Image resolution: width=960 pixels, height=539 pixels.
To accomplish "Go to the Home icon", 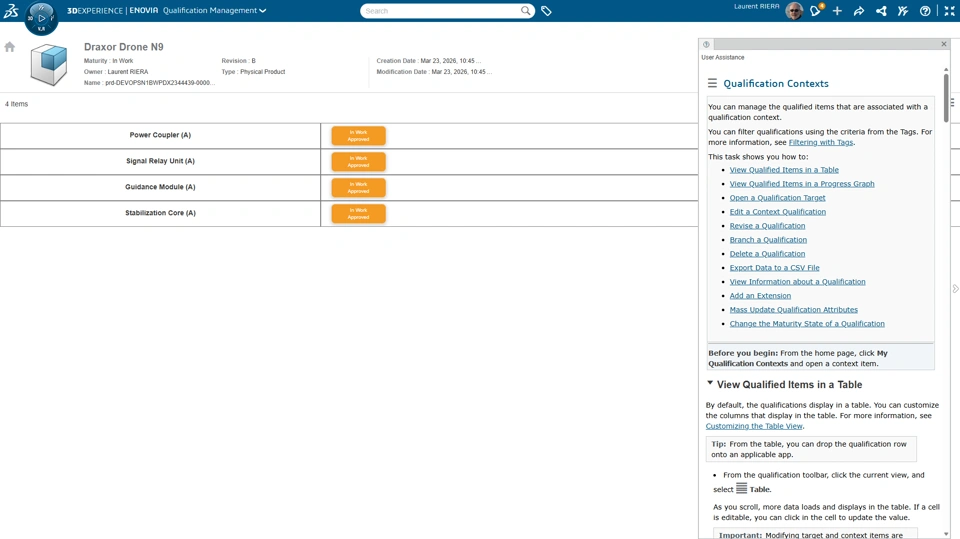I will tap(9, 47).
